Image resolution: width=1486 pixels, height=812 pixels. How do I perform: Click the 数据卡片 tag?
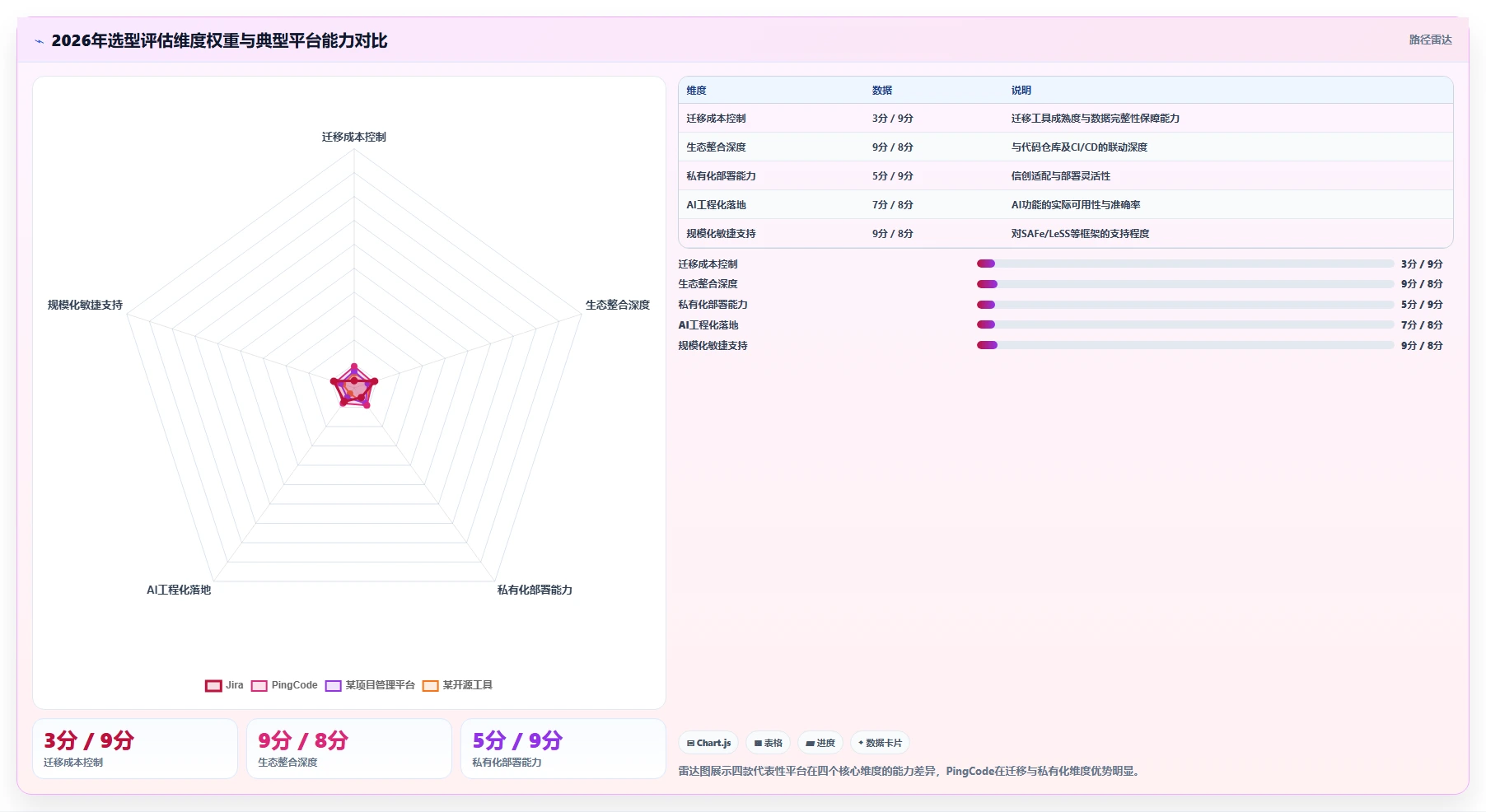[x=880, y=743]
